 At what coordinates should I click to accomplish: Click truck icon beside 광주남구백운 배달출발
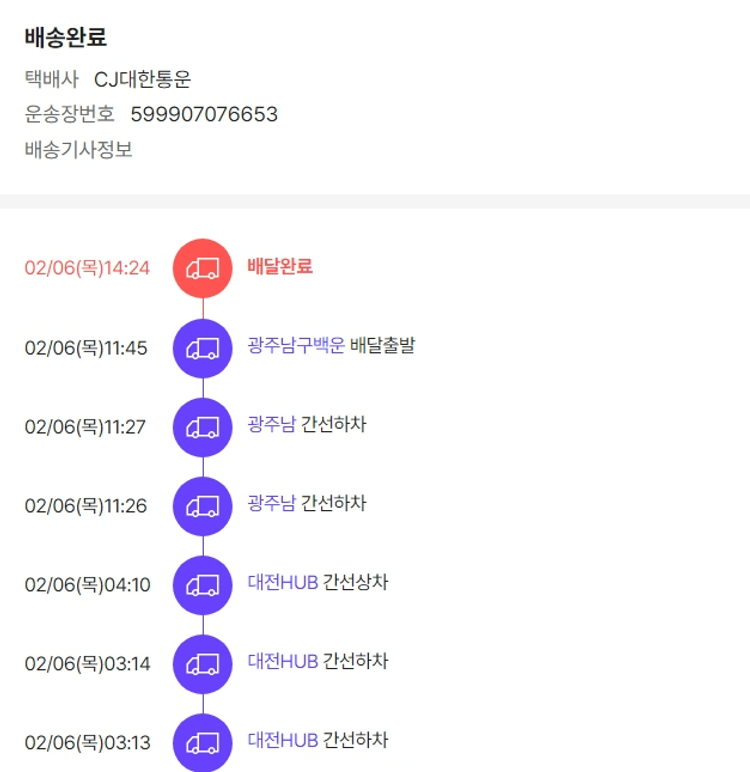coord(202,348)
